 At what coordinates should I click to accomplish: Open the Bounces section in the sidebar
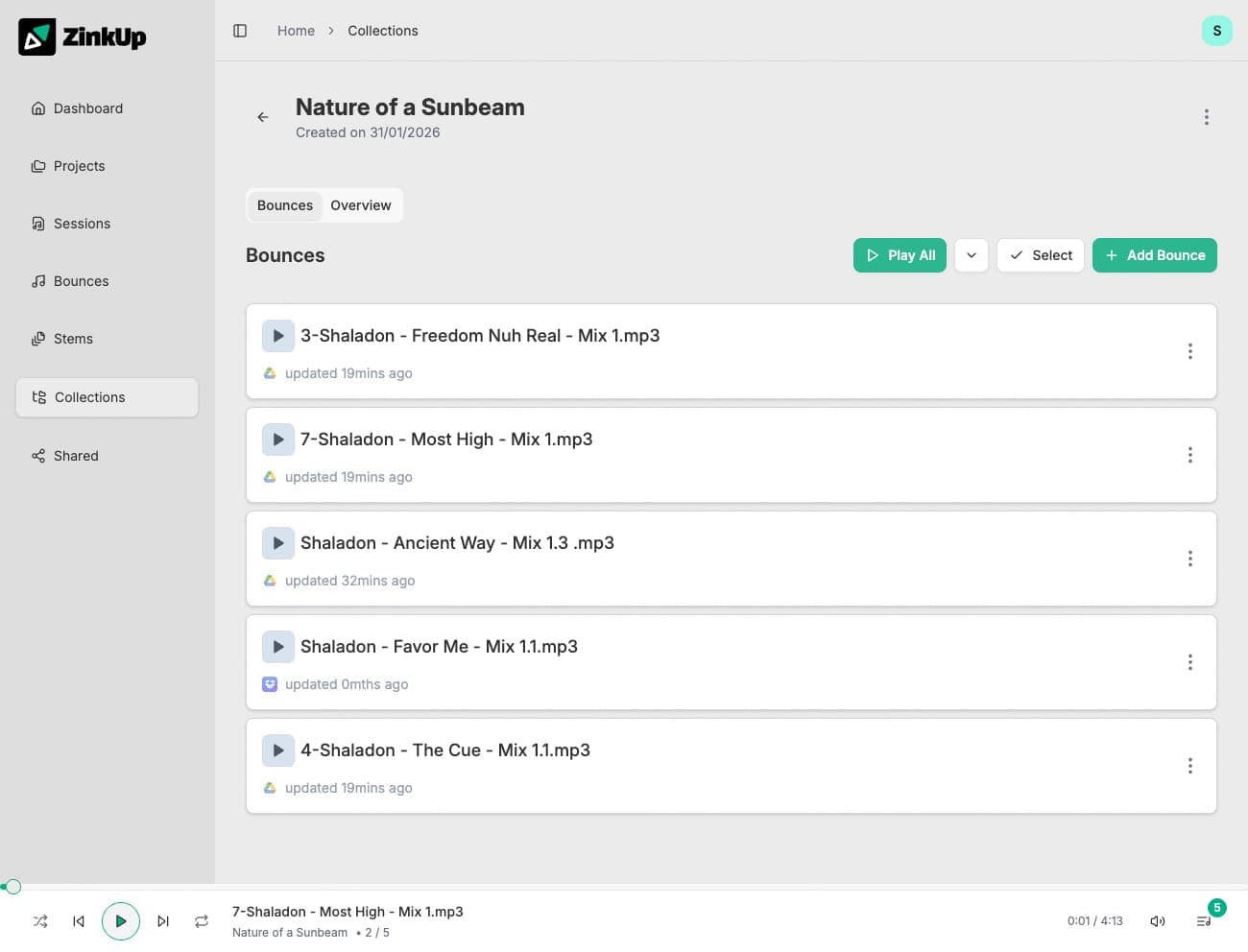click(81, 280)
